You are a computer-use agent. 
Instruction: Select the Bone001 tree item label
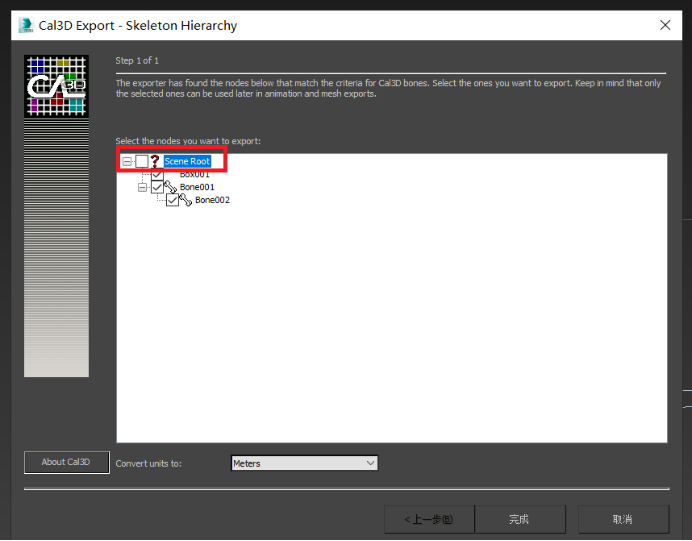197,187
